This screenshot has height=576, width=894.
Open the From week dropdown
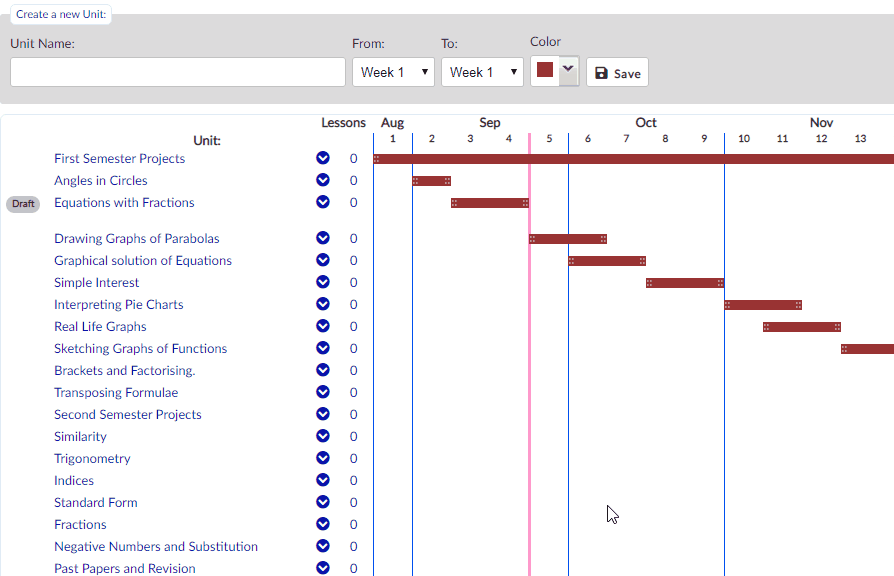pos(393,72)
